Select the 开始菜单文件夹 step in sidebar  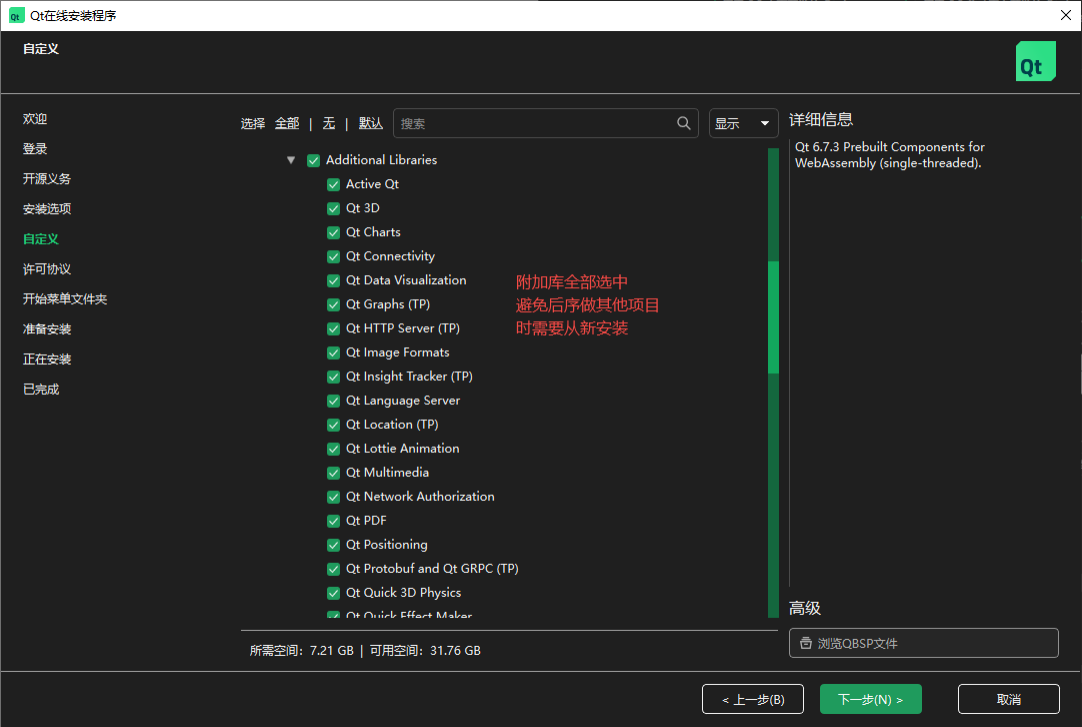tap(65, 299)
